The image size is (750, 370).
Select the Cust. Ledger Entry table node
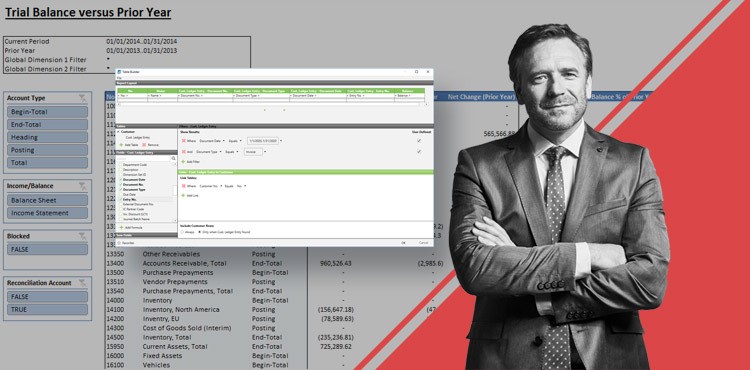coord(138,137)
